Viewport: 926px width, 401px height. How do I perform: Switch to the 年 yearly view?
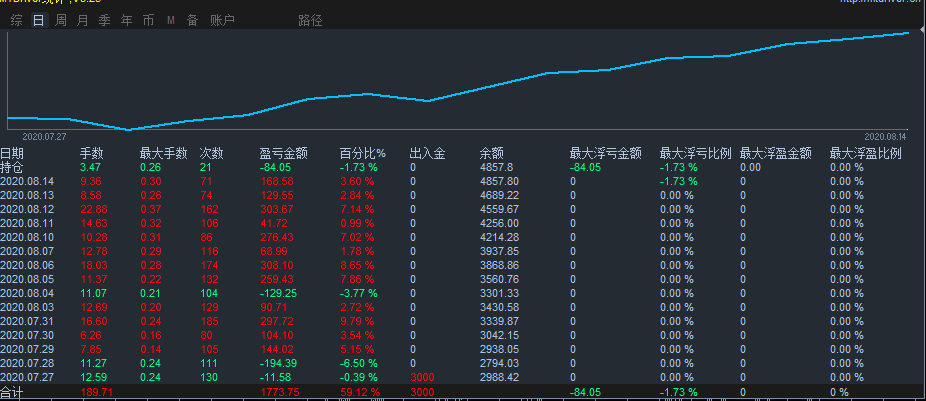(x=126, y=21)
